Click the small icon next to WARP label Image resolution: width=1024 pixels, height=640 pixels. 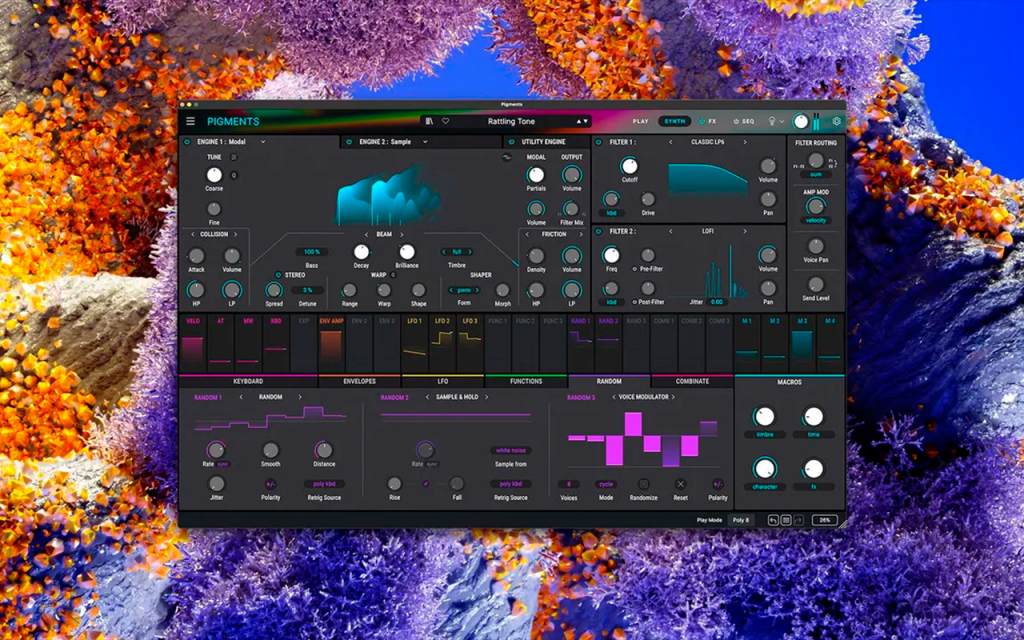[x=393, y=275]
